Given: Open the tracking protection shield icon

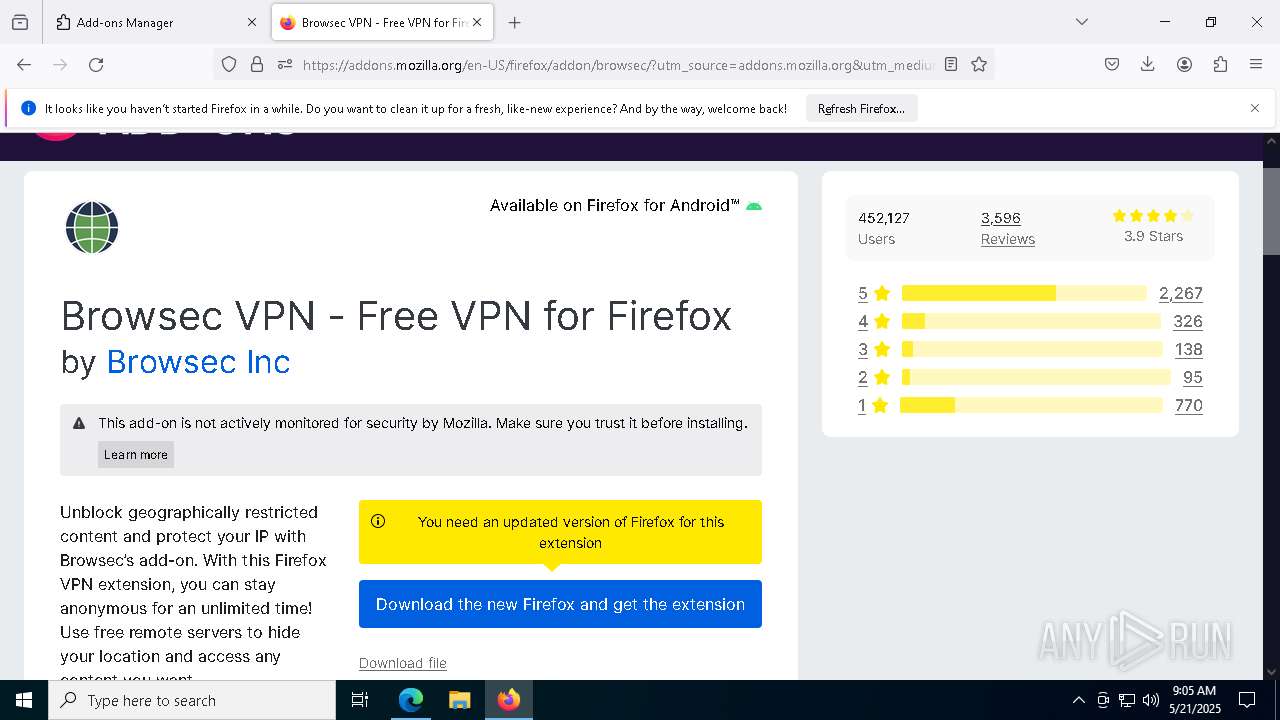Looking at the screenshot, I should tap(229, 64).
